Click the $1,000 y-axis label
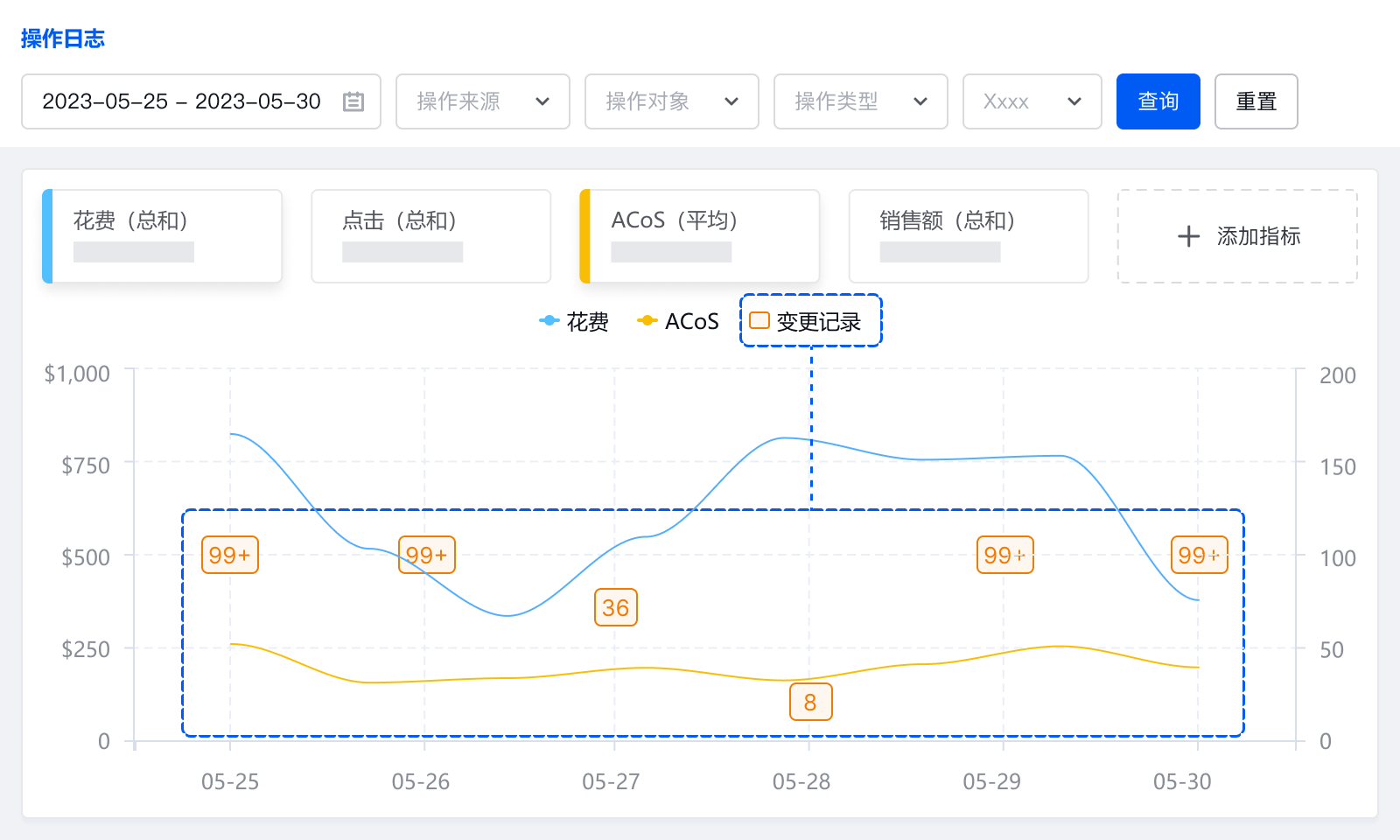This screenshot has width=1400, height=840. [77, 374]
